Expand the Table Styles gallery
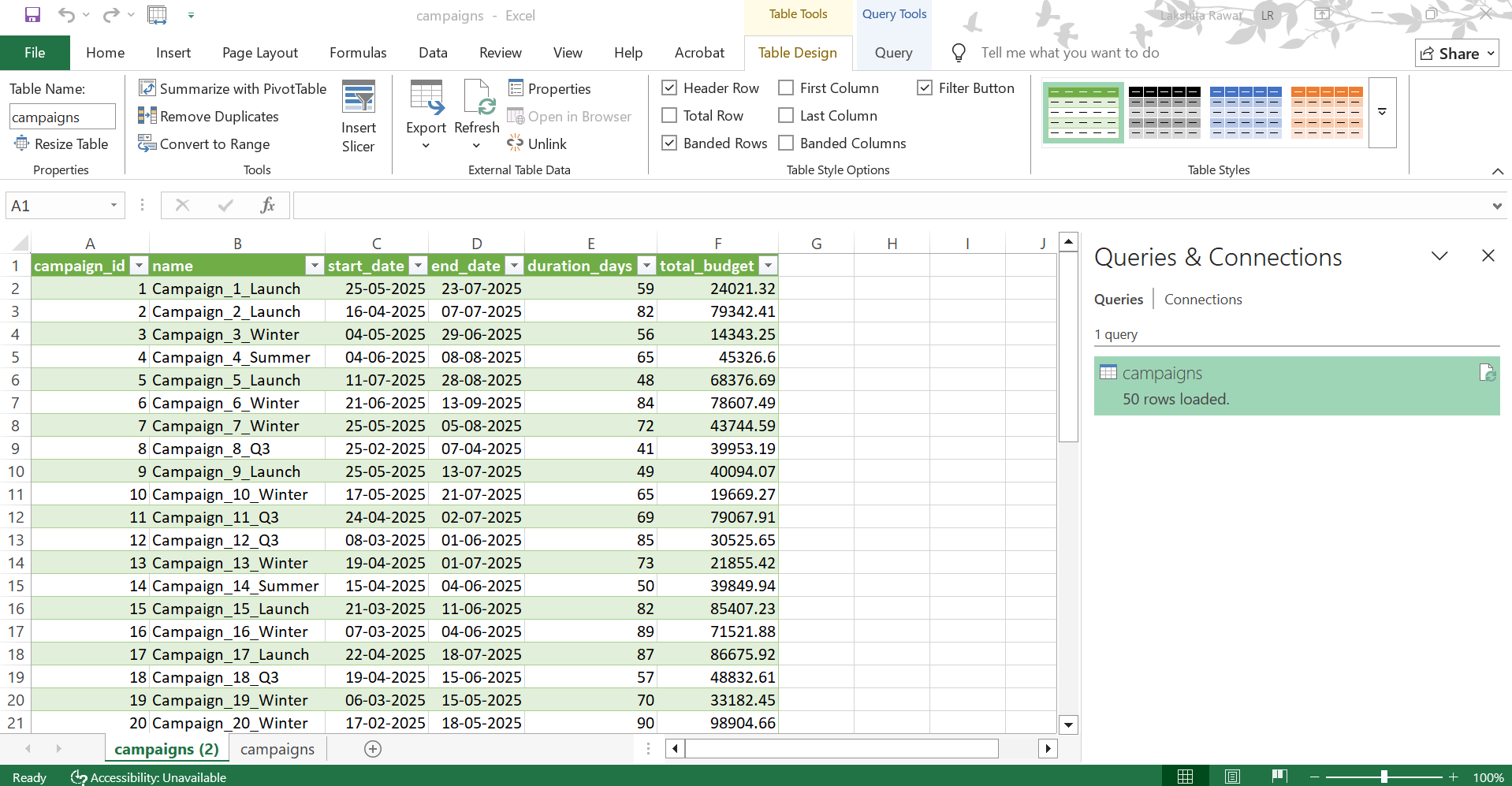Screen dimensions: 1512x786 click(x=1382, y=113)
